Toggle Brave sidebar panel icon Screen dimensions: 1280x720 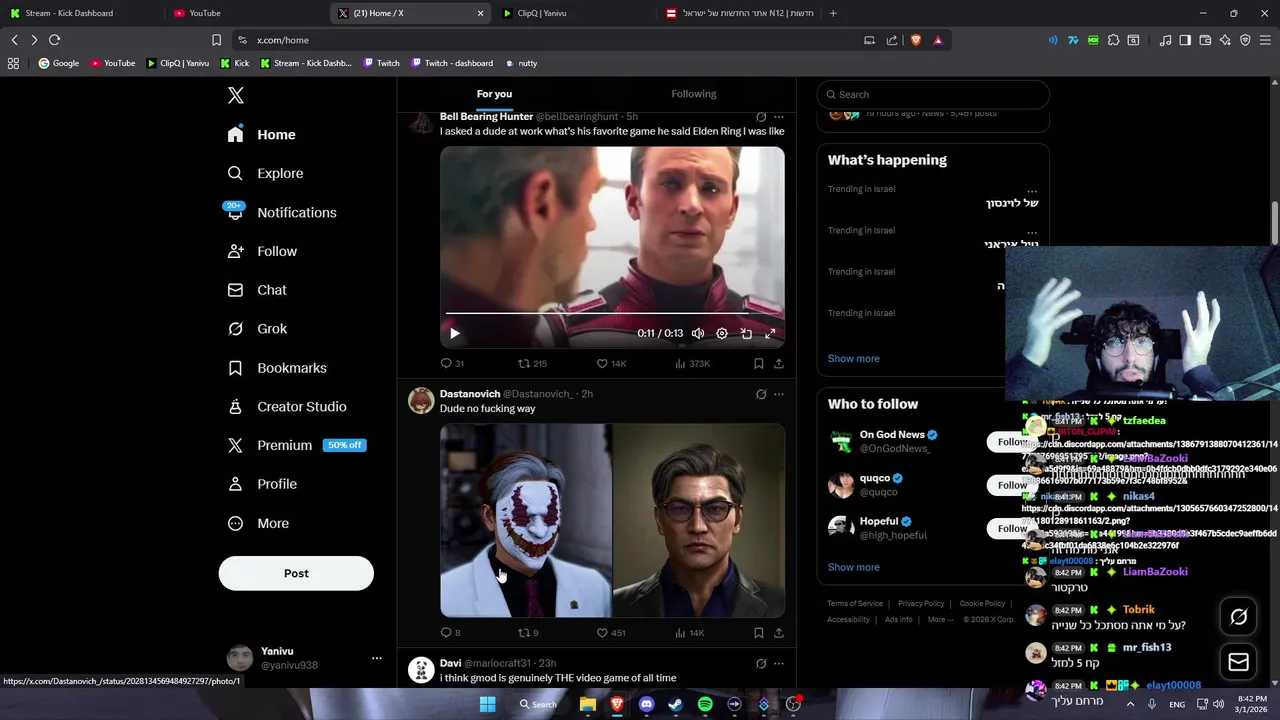click(x=1185, y=40)
